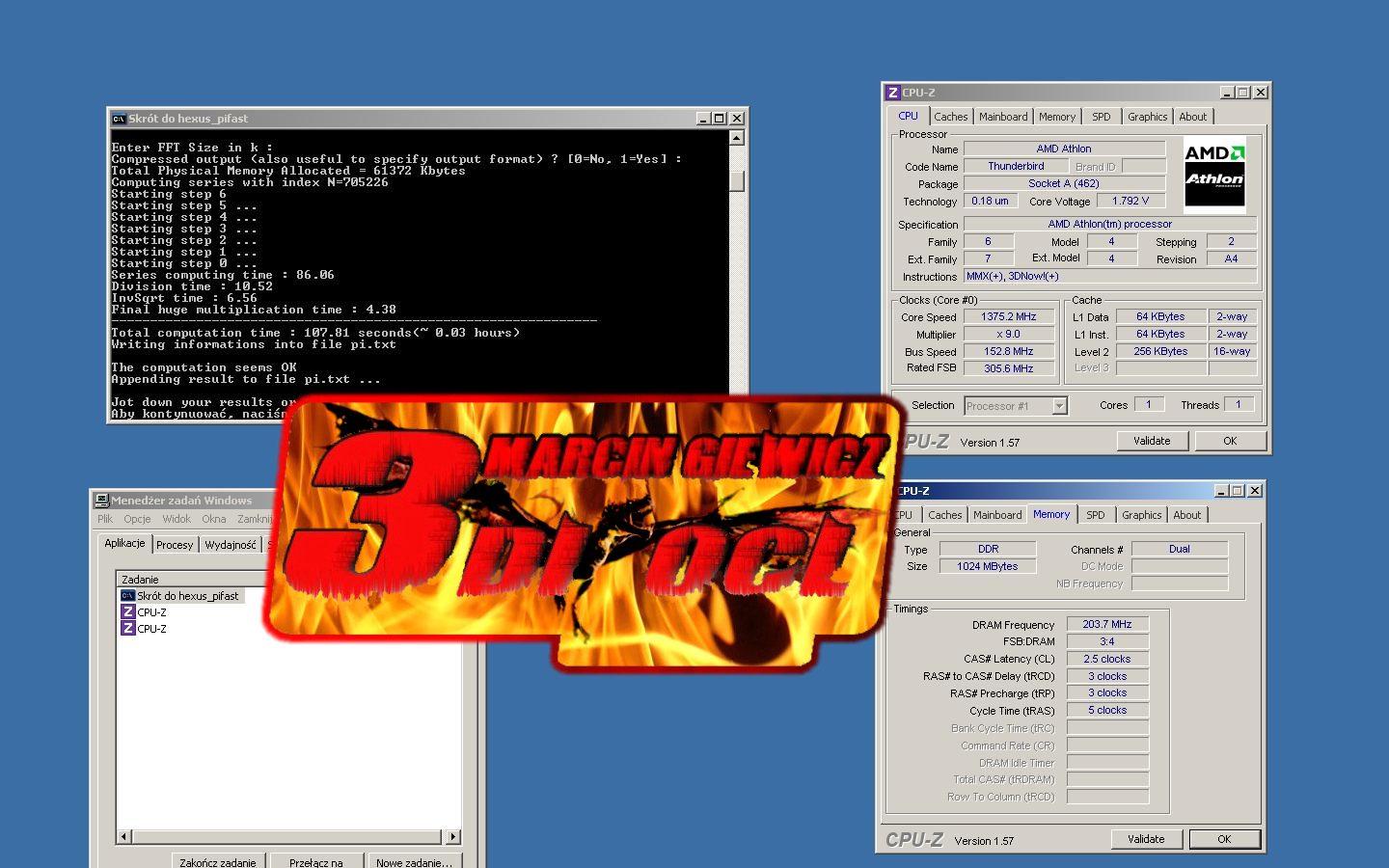Click the Instructions MMX(+), 3DNow!(+) field
This screenshot has height=868, width=1389.
1110,276
